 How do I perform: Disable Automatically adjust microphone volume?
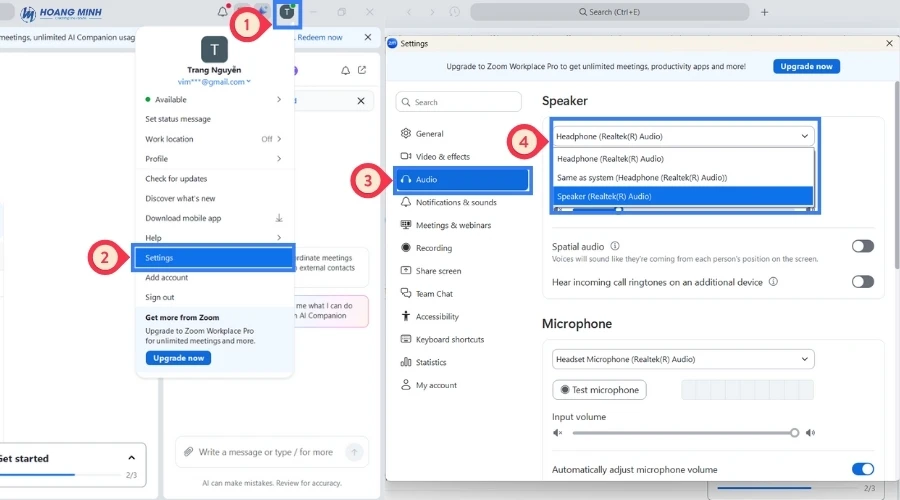[x=862, y=469]
